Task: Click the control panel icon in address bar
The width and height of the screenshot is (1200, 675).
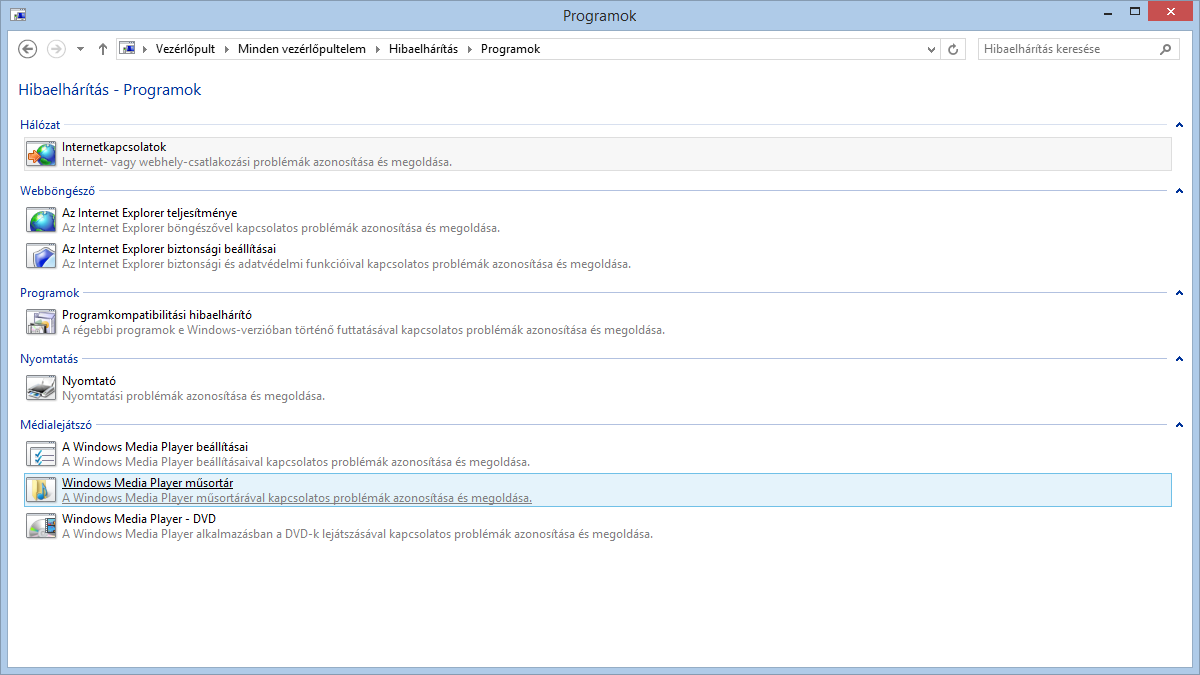Action: (x=127, y=48)
